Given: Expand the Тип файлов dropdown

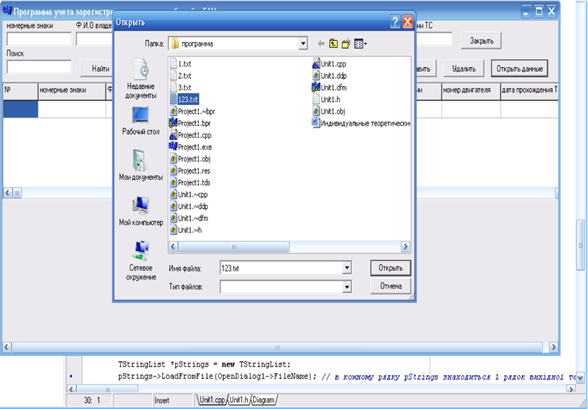Looking at the screenshot, I should click(x=347, y=287).
